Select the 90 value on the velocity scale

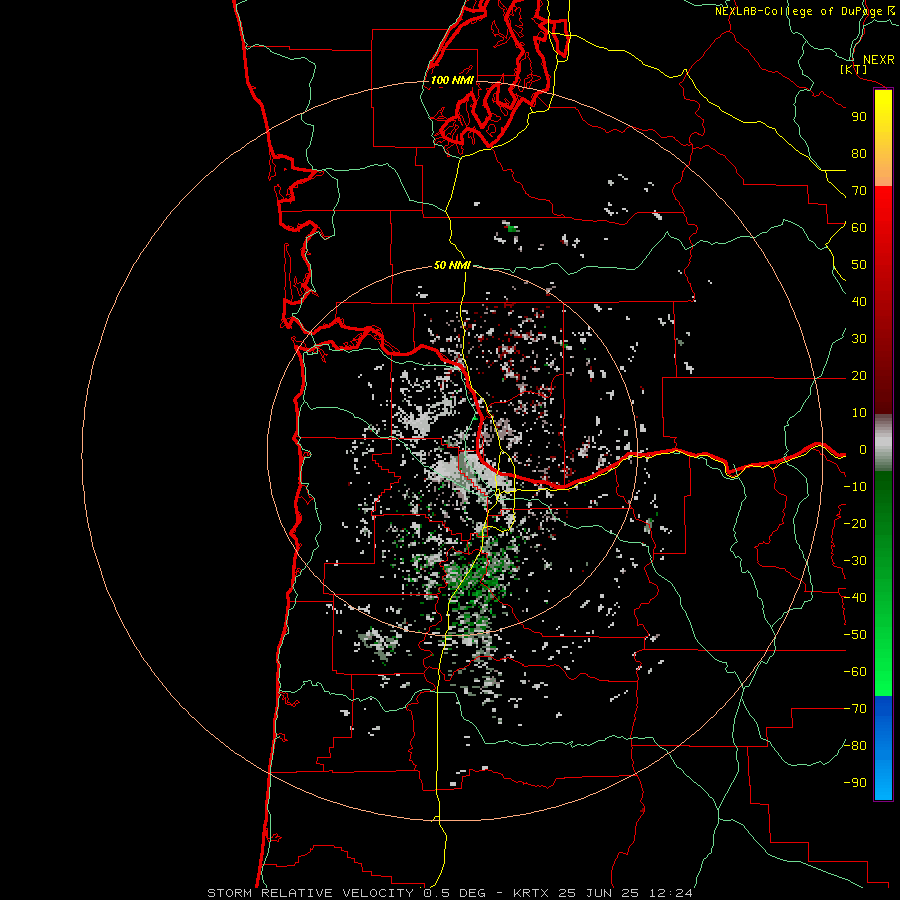click(x=859, y=117)
